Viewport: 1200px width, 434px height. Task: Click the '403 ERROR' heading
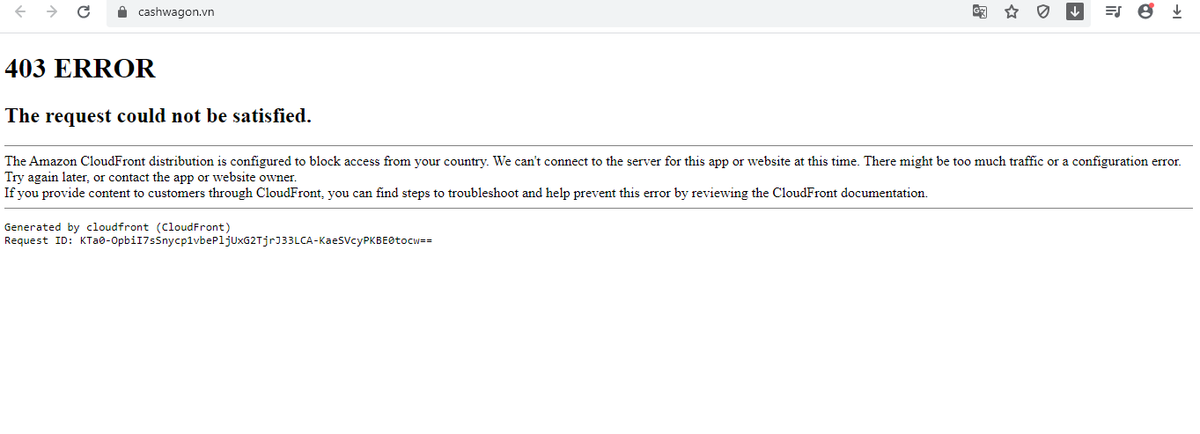pyautogui.click(x=80, y=69)
